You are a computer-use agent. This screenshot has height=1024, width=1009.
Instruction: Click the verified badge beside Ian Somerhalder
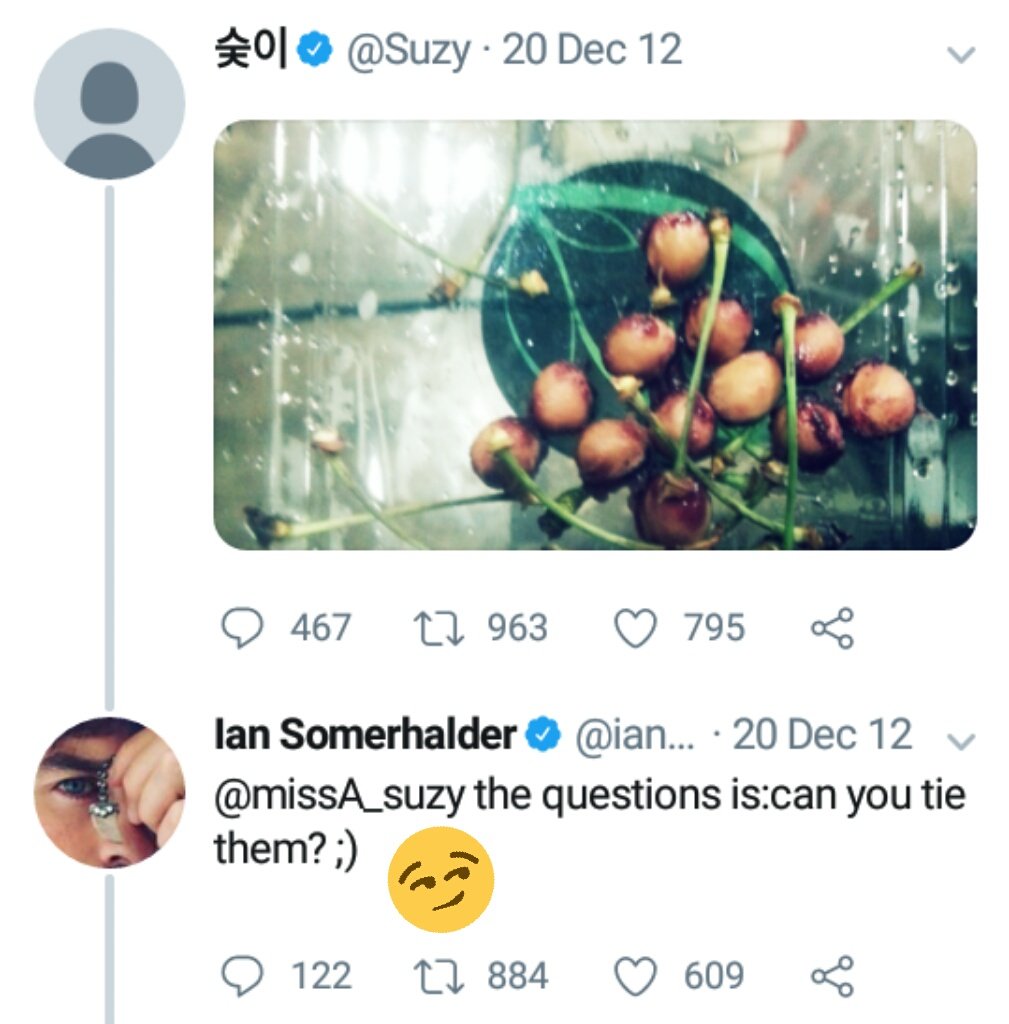tap(543, 736)
